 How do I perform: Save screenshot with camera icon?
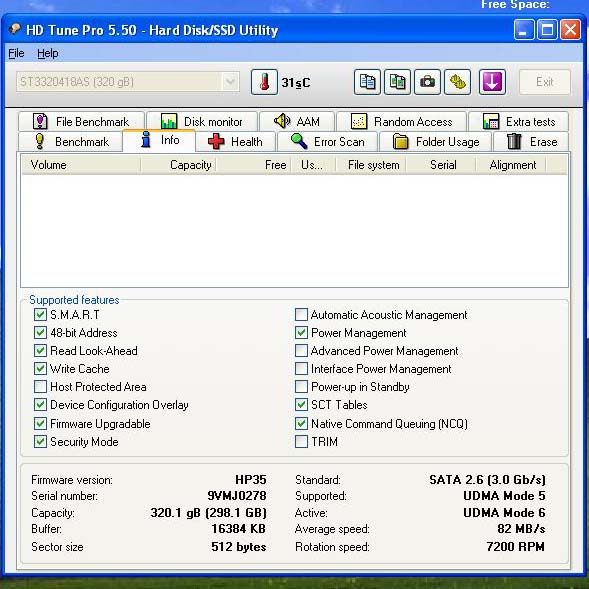427,82
